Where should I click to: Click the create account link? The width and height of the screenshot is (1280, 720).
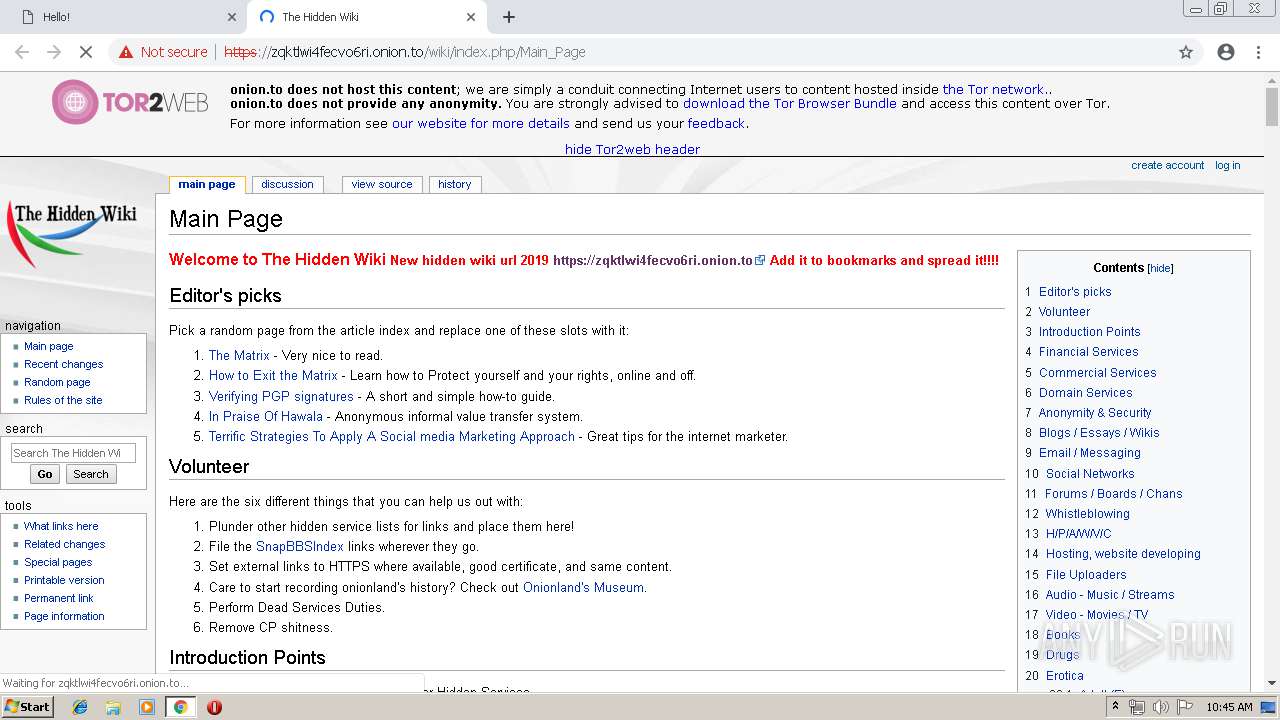[1167, 165]
